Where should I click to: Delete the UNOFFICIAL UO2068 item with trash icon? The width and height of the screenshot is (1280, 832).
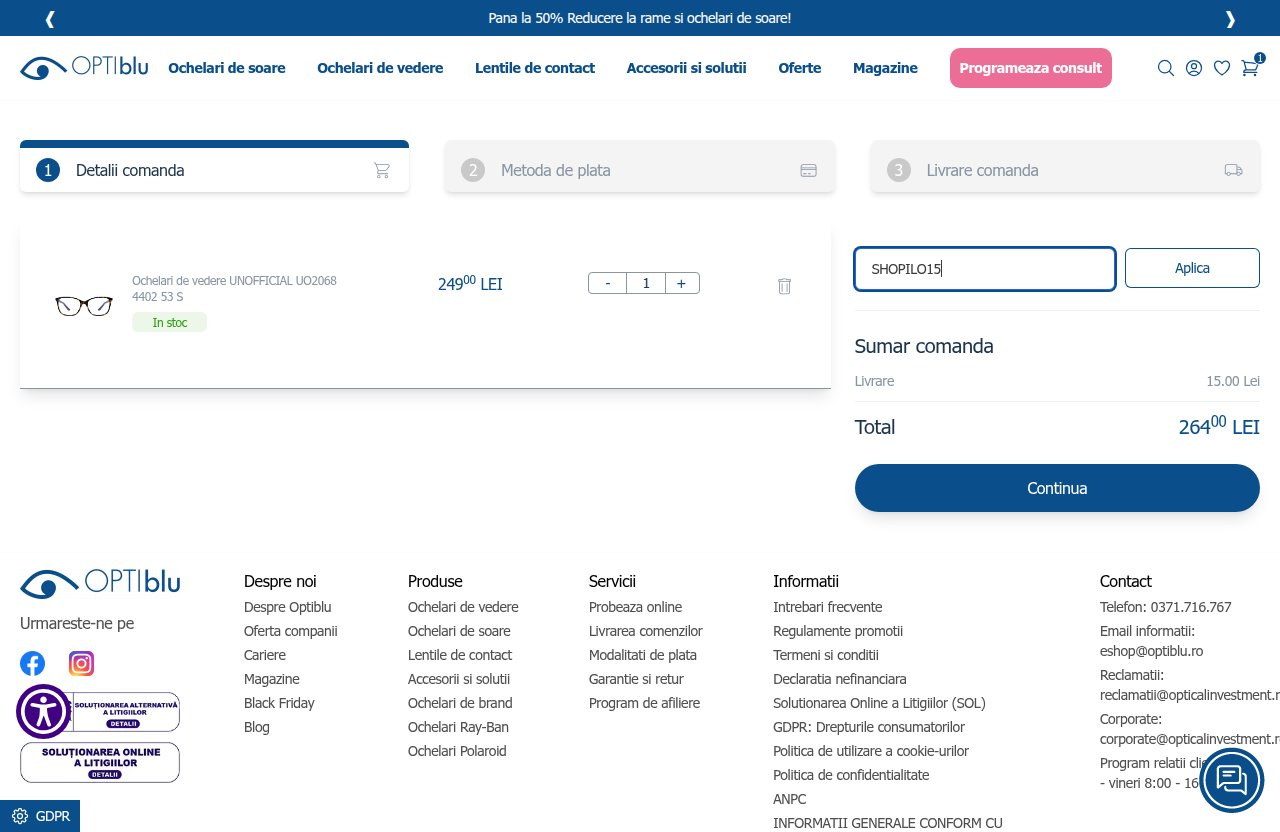(784, 286)
